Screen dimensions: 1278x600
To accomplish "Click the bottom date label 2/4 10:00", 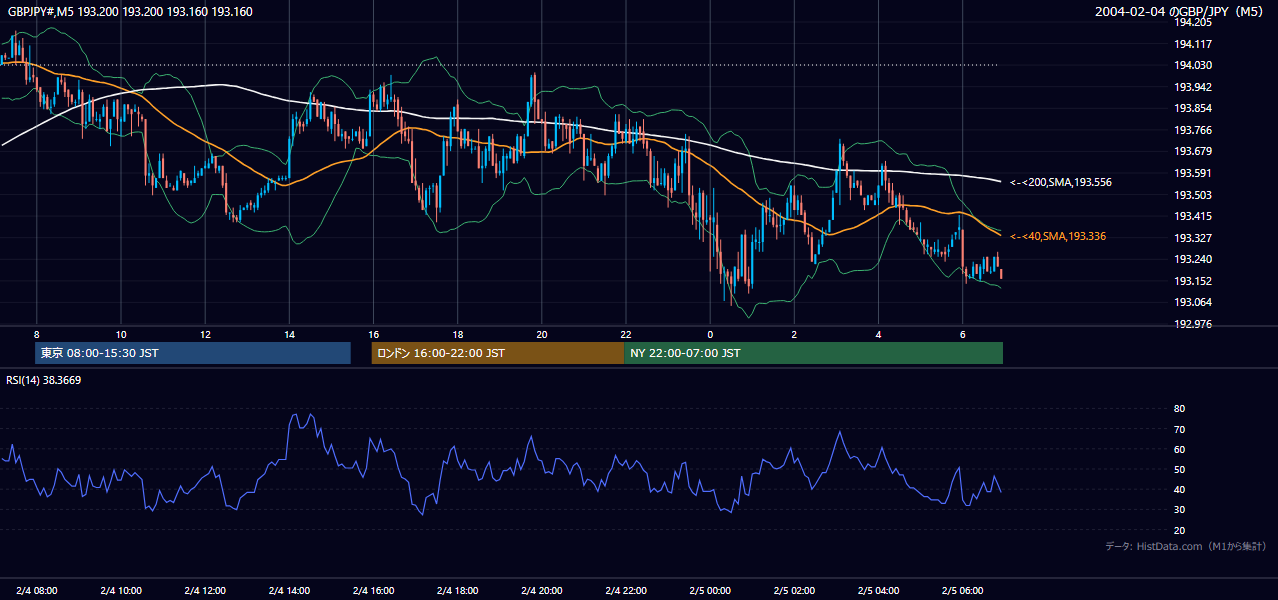I will click(x=121, y=590).
